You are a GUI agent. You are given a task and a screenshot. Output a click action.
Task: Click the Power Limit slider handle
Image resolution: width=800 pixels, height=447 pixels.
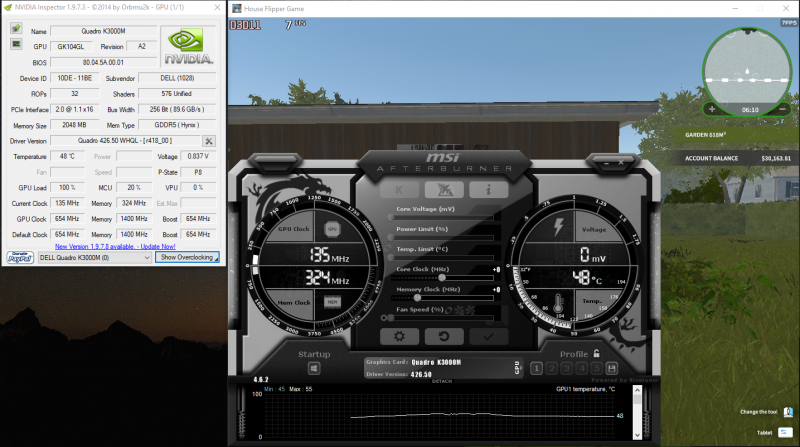391,237
